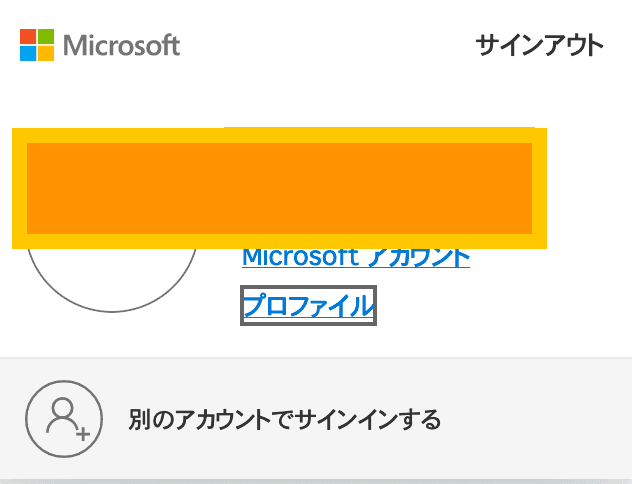Click the Microsoft four-square logo icon

[37, 45]
